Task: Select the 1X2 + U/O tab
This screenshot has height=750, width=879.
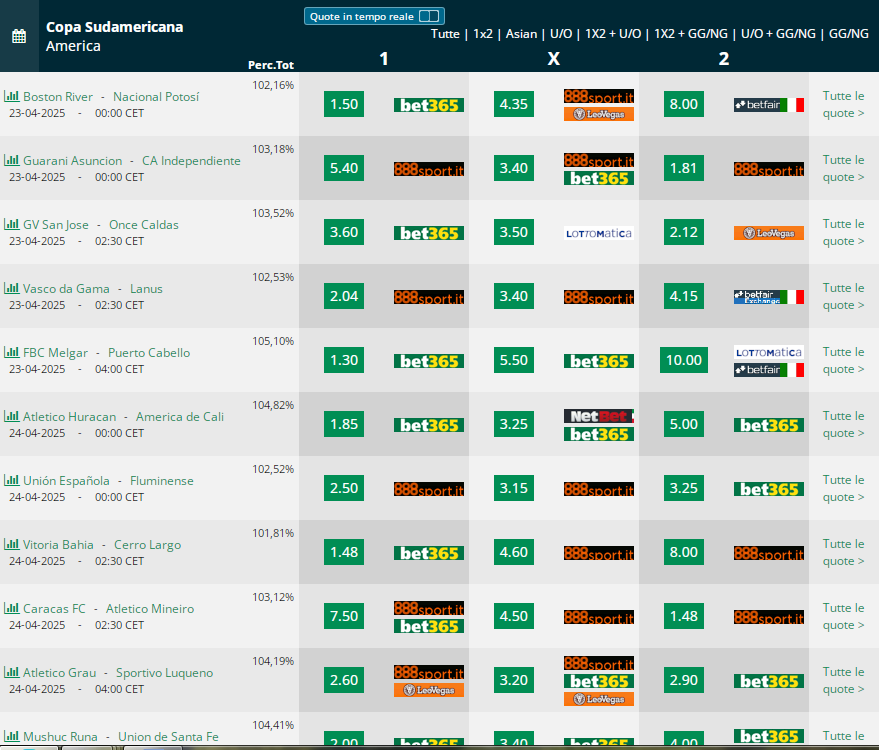Action: click(613, 34)
